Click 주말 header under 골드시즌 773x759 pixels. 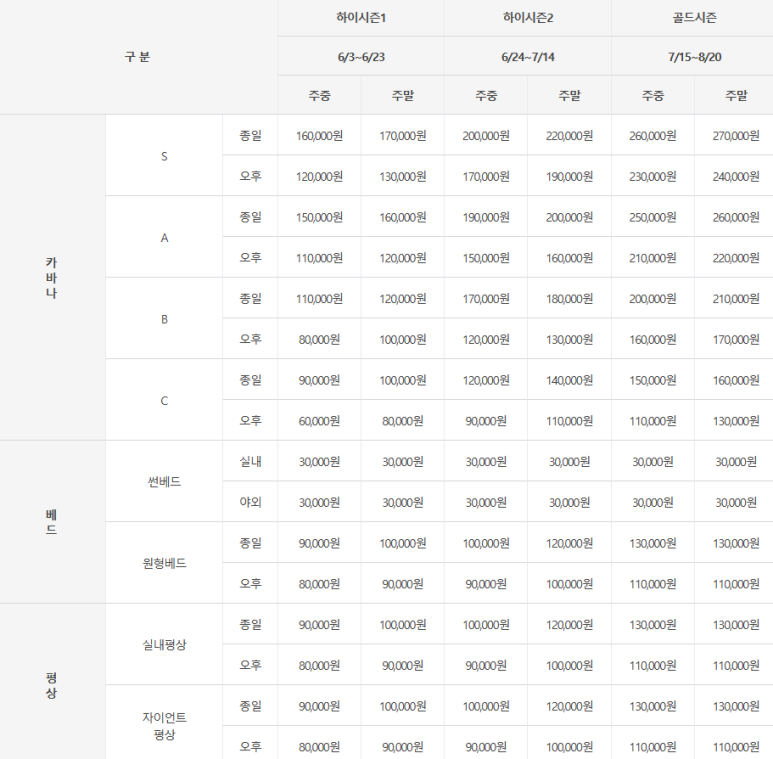click(x=736, y=96)
